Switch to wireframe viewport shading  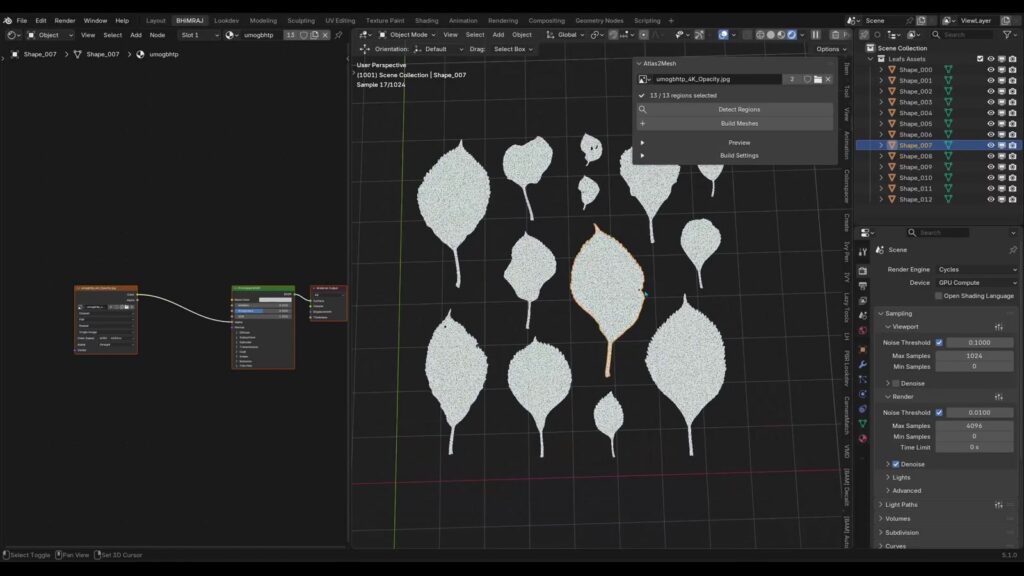coord(760,35)
